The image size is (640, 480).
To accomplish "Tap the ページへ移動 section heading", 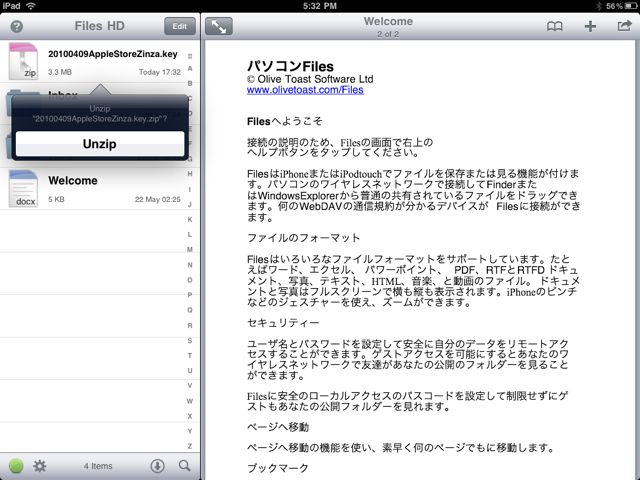I will (278, 427).
